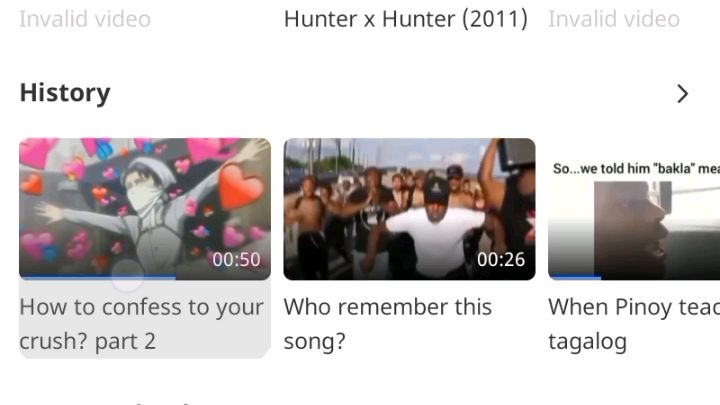
Task: Open the 'When Pinoy teac tagalog' title text
Action: point(634,324)
